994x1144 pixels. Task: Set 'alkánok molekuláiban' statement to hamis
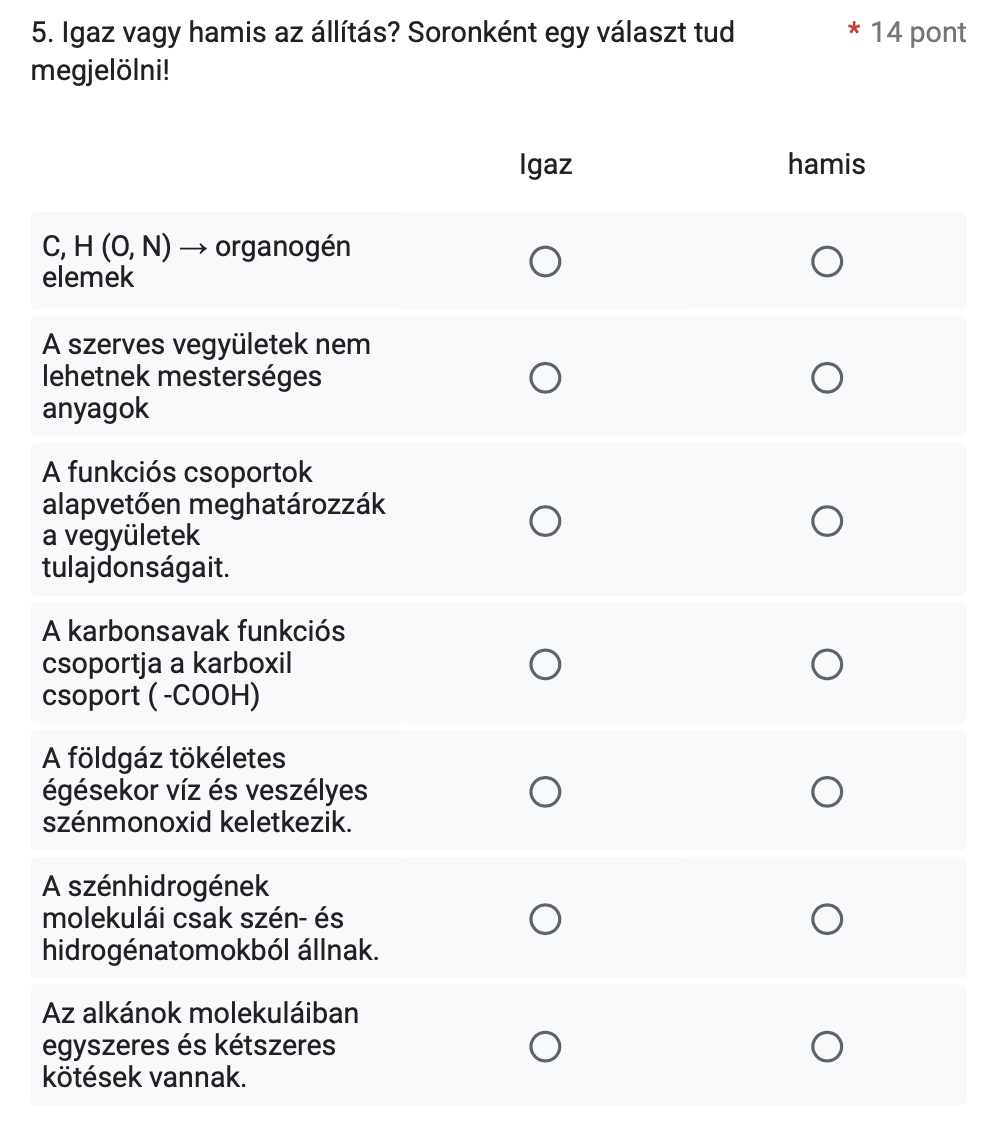827,1047
